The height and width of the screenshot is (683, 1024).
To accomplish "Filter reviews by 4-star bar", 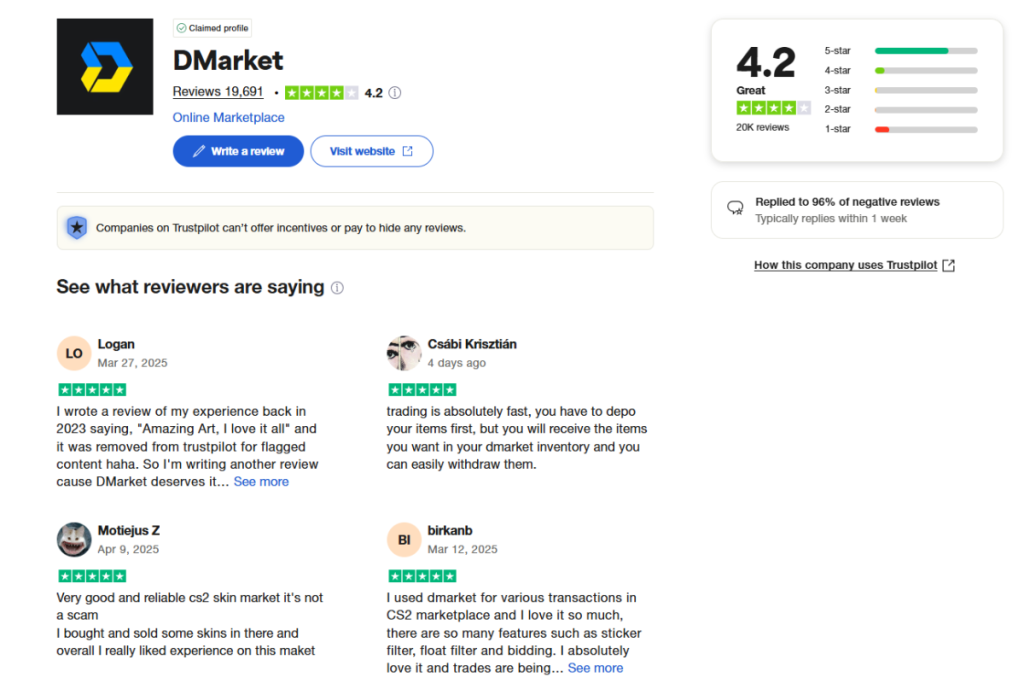I will (x=925, y=70).
